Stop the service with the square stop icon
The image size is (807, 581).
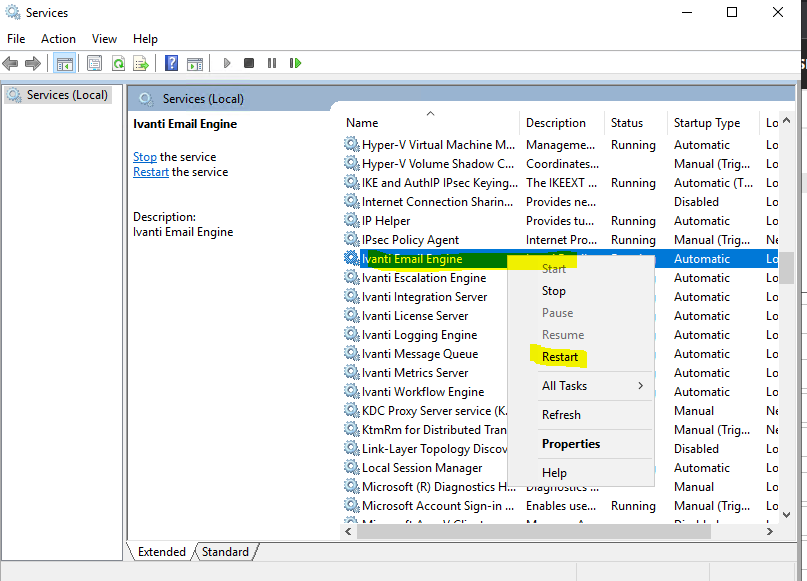click(x=248, y=62)
